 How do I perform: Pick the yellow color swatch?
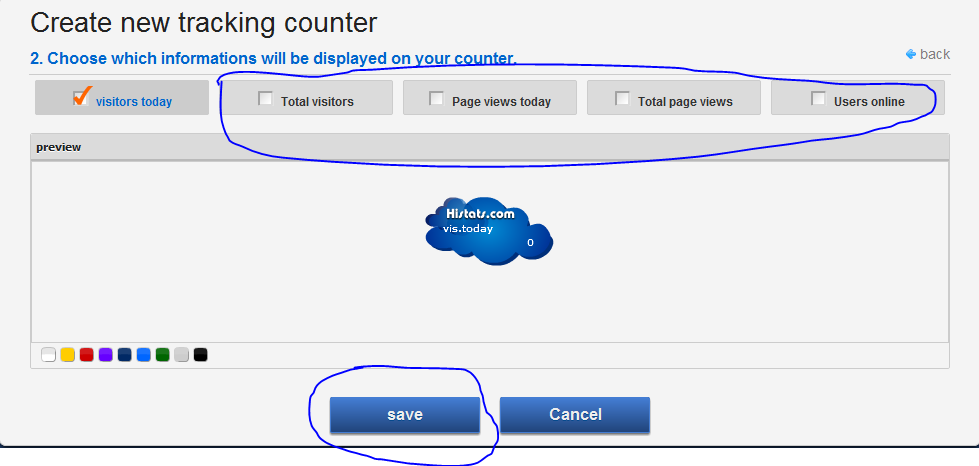pos(67,355)
